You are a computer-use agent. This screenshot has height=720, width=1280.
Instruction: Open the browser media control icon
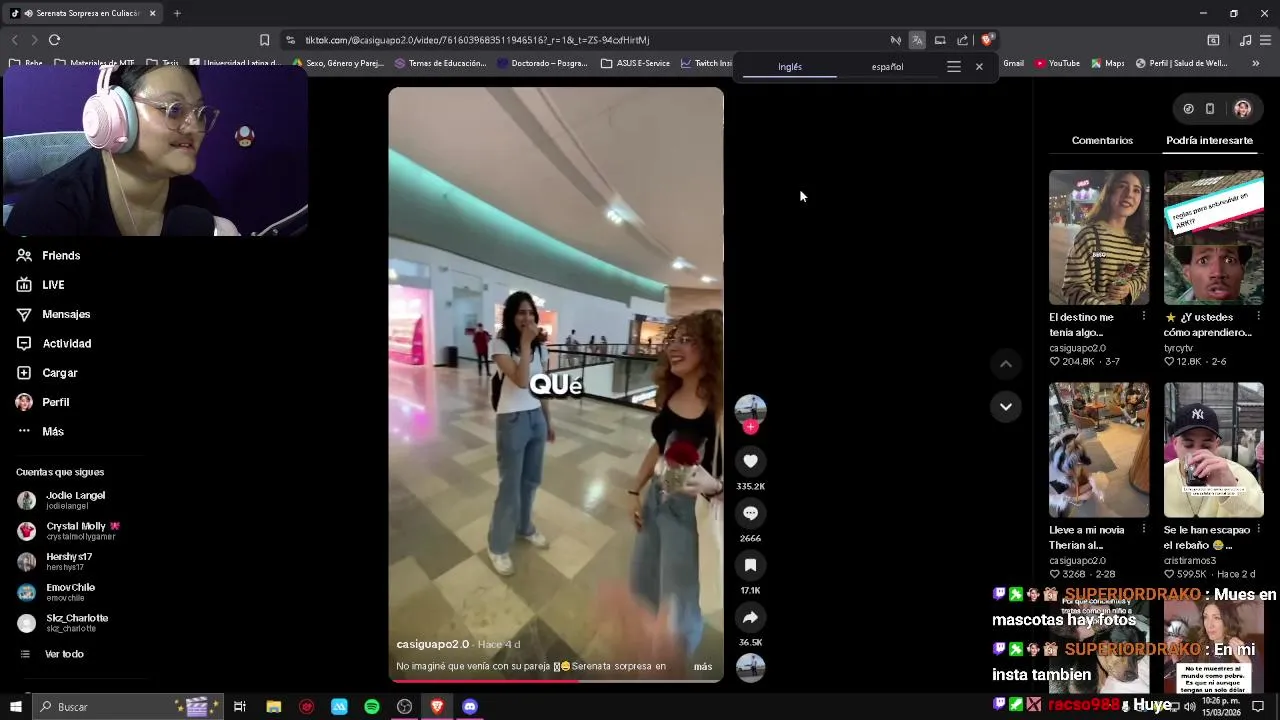pyautogui.click(x=1245, y=40)
